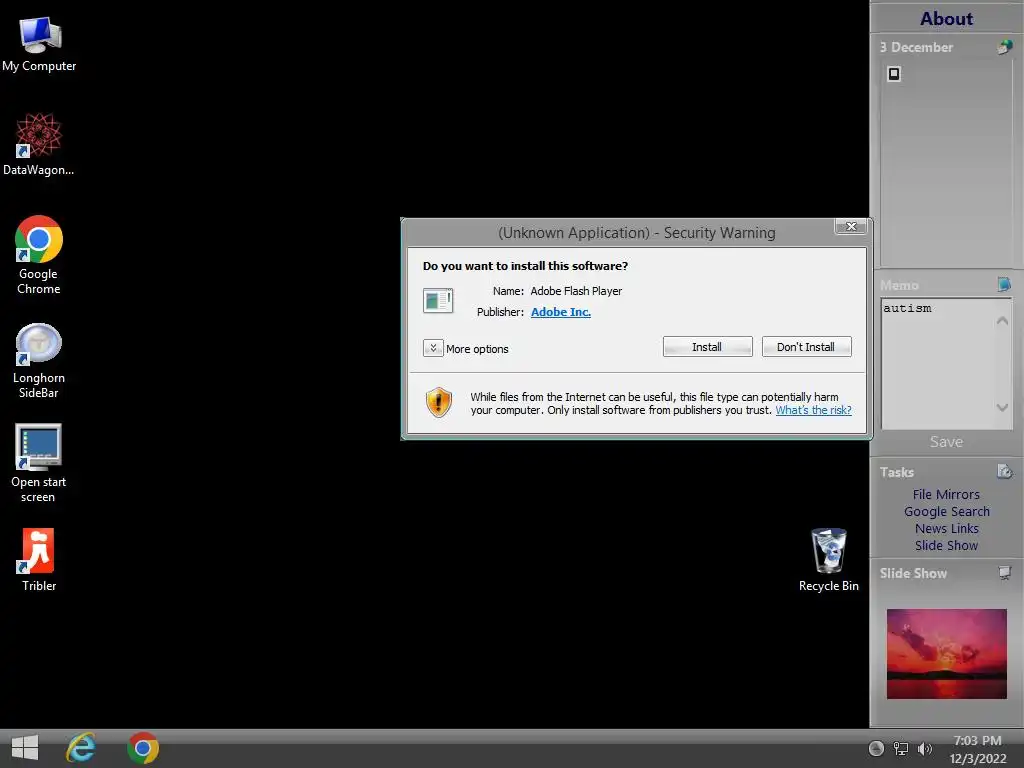Viewport: 1024px width, 768px height.
Task: Click the Tasks section title
Action: 896,472
